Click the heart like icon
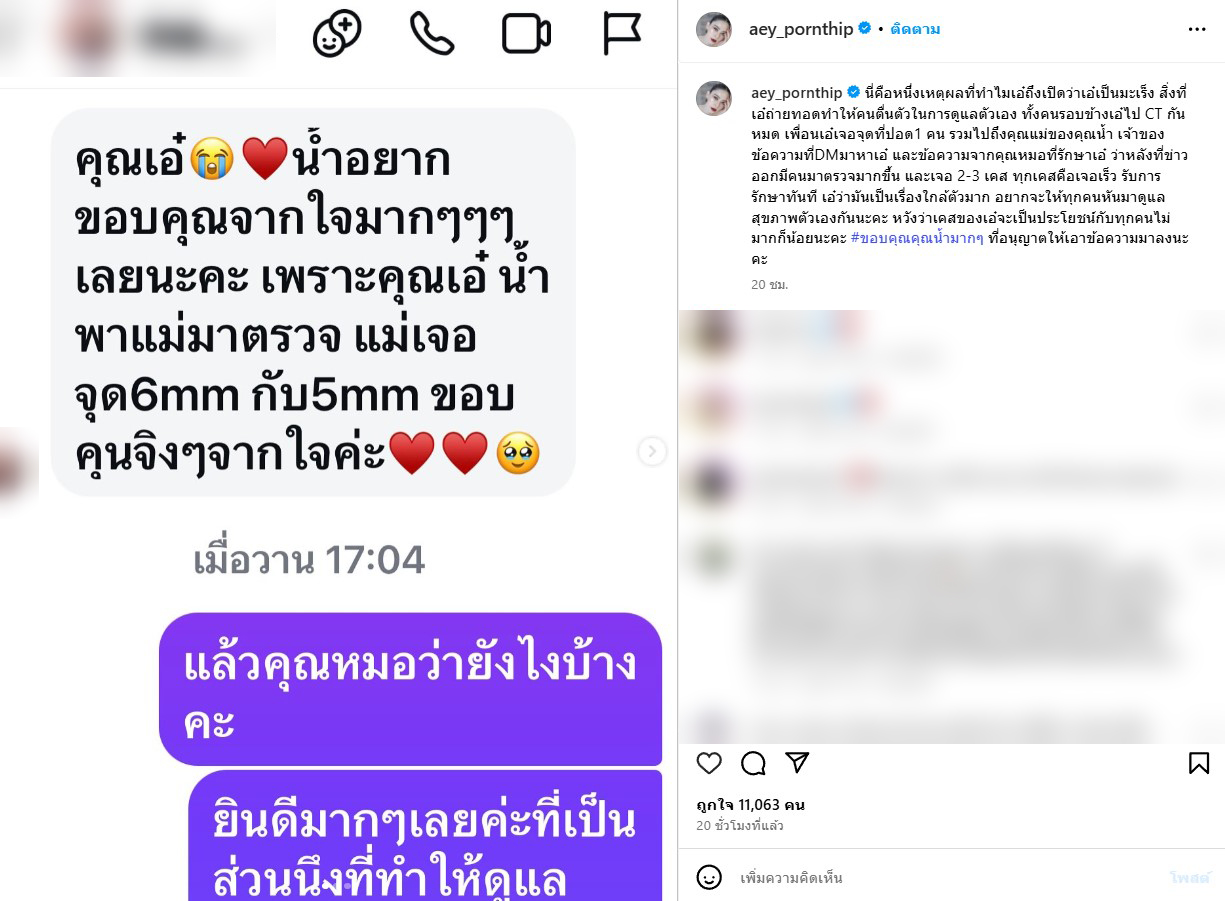The width and height of the screenshot is (1225, 901). [x=709, y=763]
